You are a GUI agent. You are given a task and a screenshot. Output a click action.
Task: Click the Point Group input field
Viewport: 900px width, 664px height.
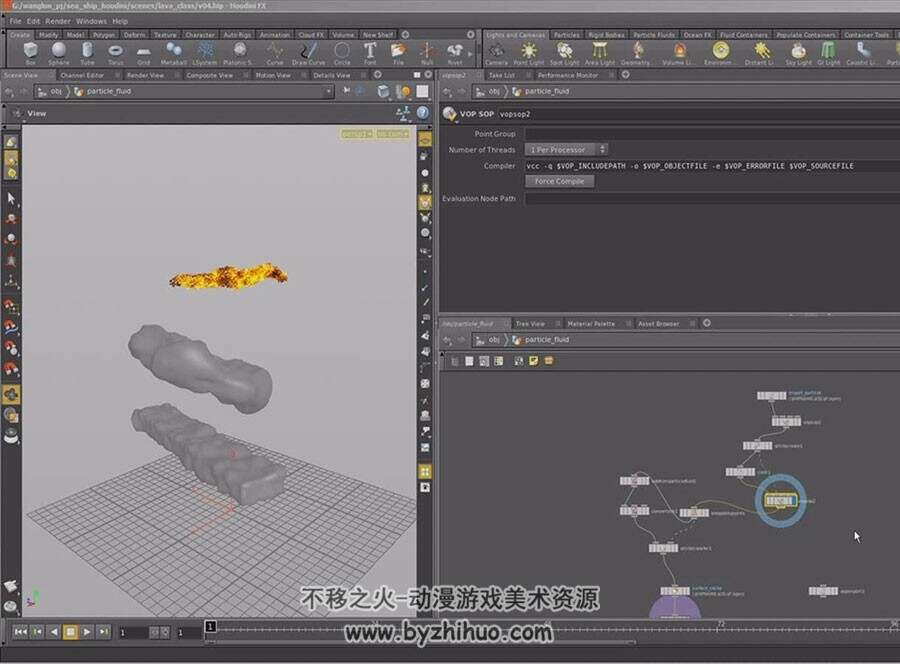(x=712, y=134)
